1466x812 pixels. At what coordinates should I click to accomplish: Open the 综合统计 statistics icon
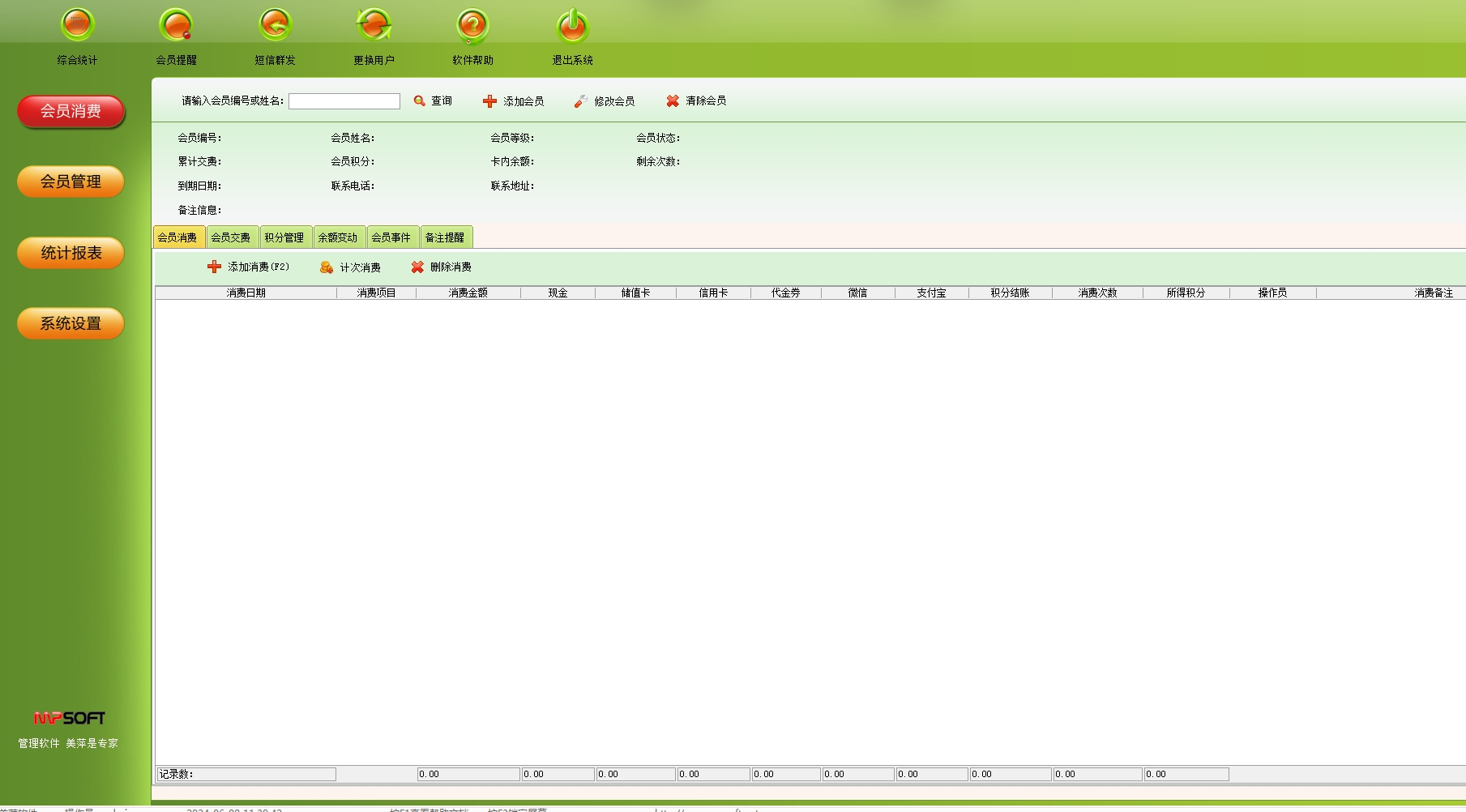(78, 26)
